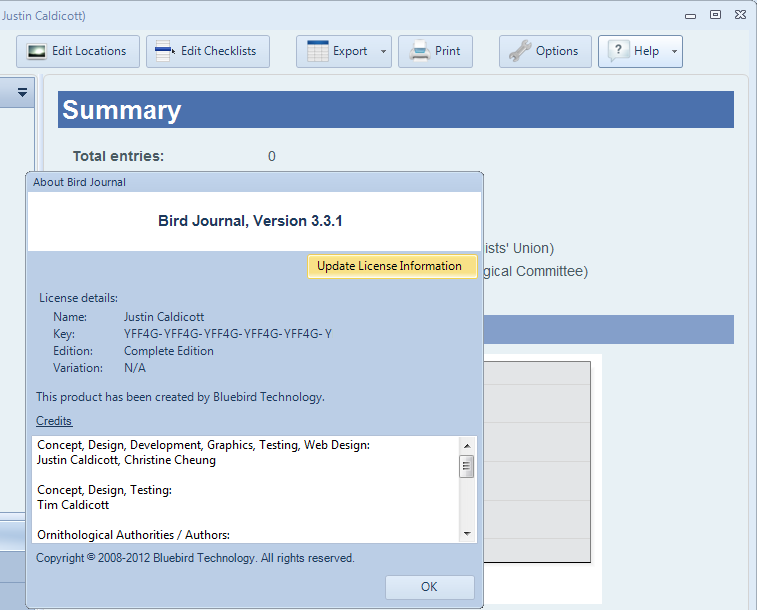This screenshot has height=610, width=757.
Task: Expand the left sidebar panel arrow
Action: tap(22, 92)
